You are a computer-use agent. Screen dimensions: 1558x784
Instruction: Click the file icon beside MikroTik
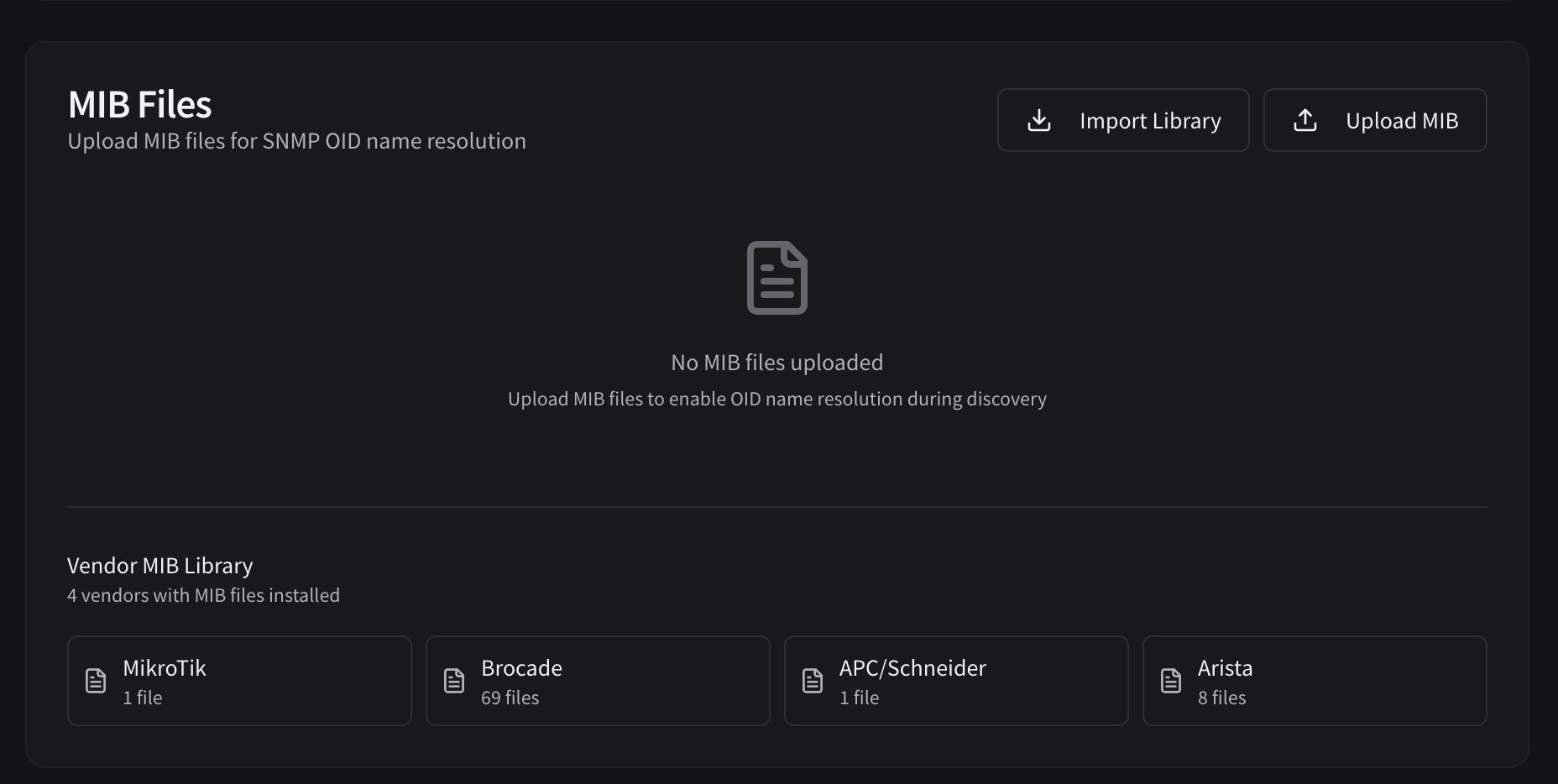tap(96, 681)
